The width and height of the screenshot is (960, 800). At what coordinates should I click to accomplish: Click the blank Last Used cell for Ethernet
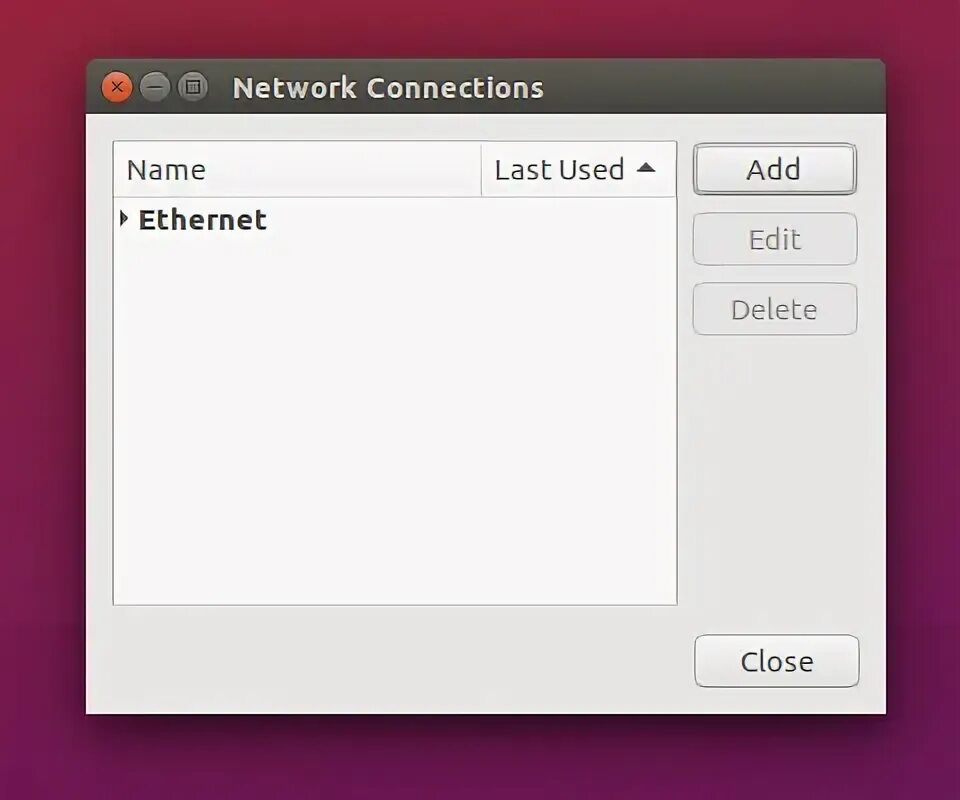[579, 220]
